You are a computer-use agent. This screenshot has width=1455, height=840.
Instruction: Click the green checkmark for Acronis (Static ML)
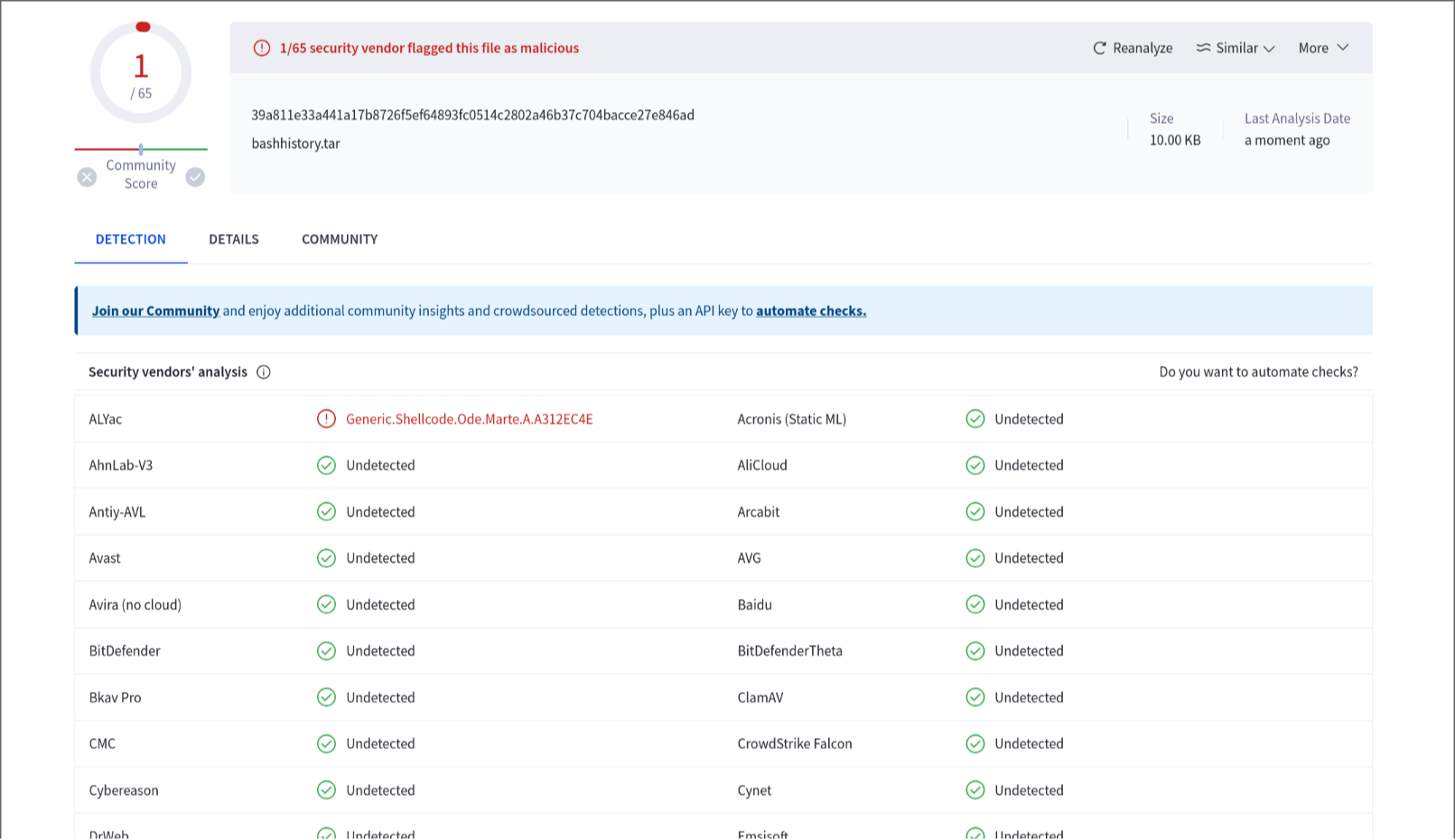(975, 419)
